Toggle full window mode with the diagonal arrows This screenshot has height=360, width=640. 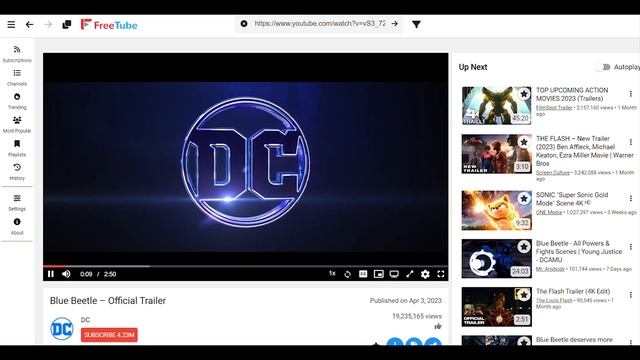[x=409, y=274]
